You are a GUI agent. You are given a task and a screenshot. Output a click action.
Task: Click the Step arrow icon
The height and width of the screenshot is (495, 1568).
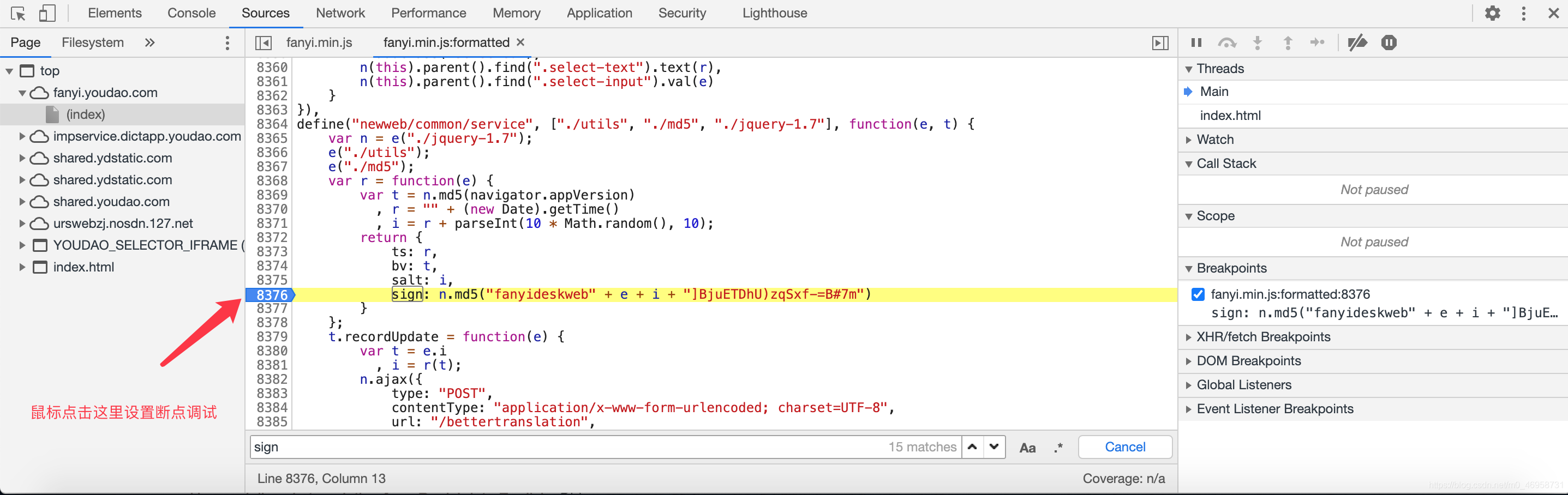[x=1317, y=43]
